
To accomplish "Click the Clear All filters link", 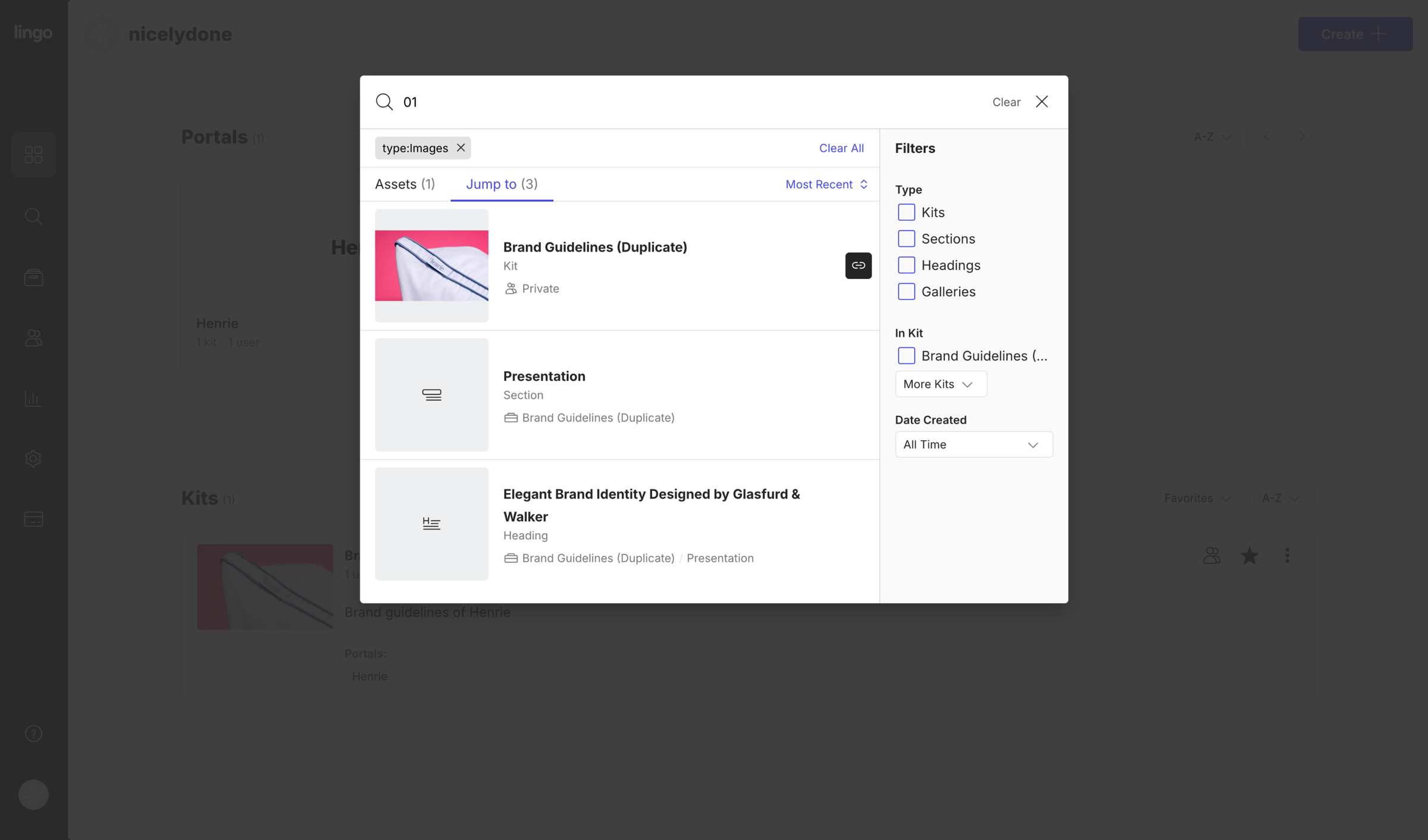I will coord(841,148).
